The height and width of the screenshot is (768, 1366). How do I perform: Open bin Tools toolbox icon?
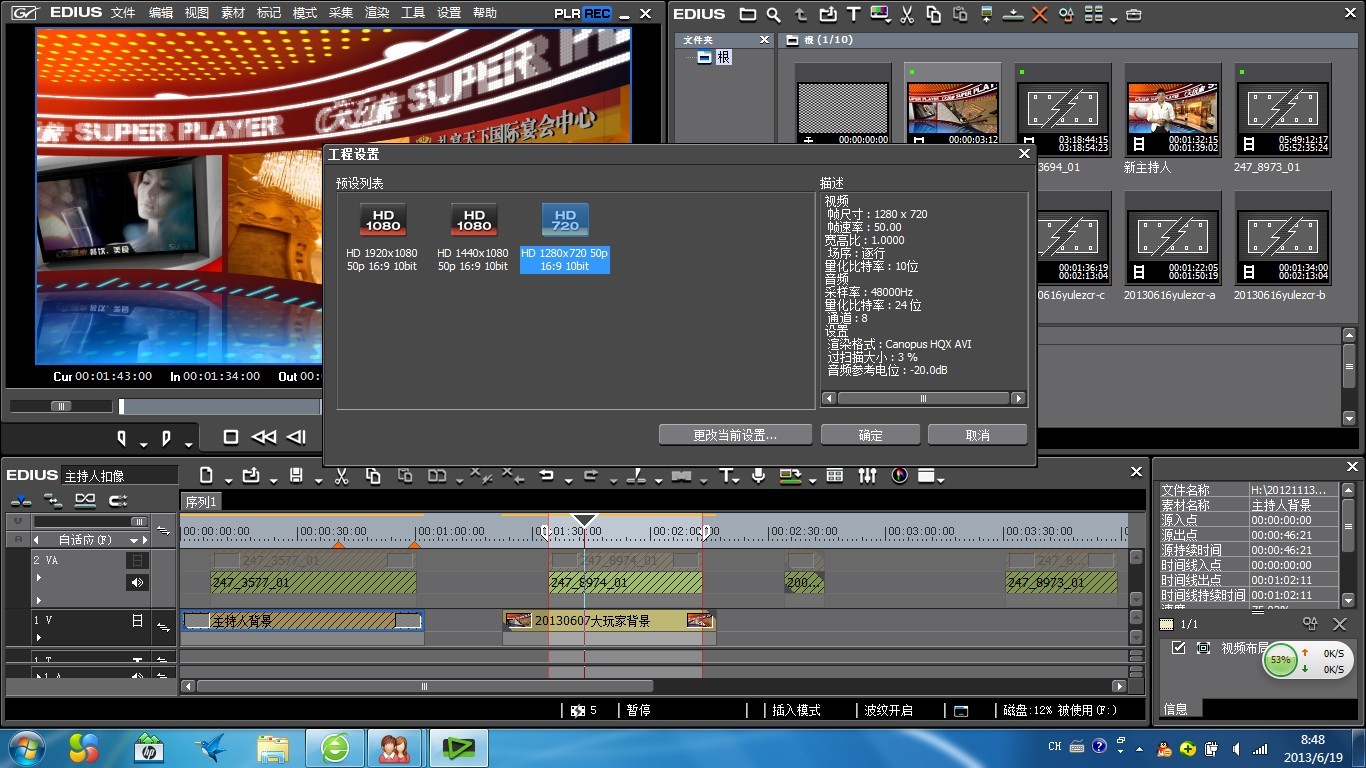point(1133,14)
